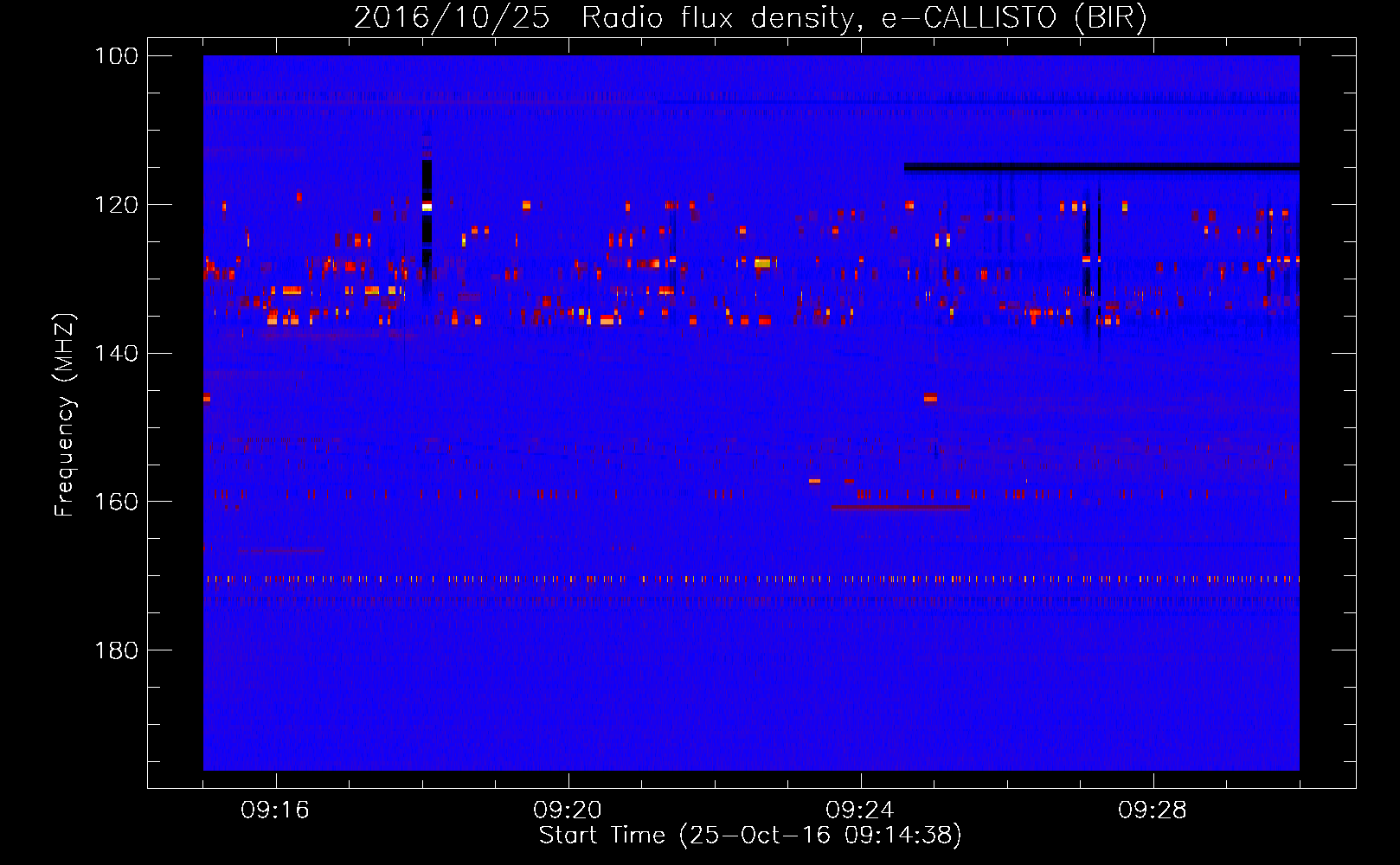Click the 09:28 time tick label
1400x865 pixels.
[1153, 811]
